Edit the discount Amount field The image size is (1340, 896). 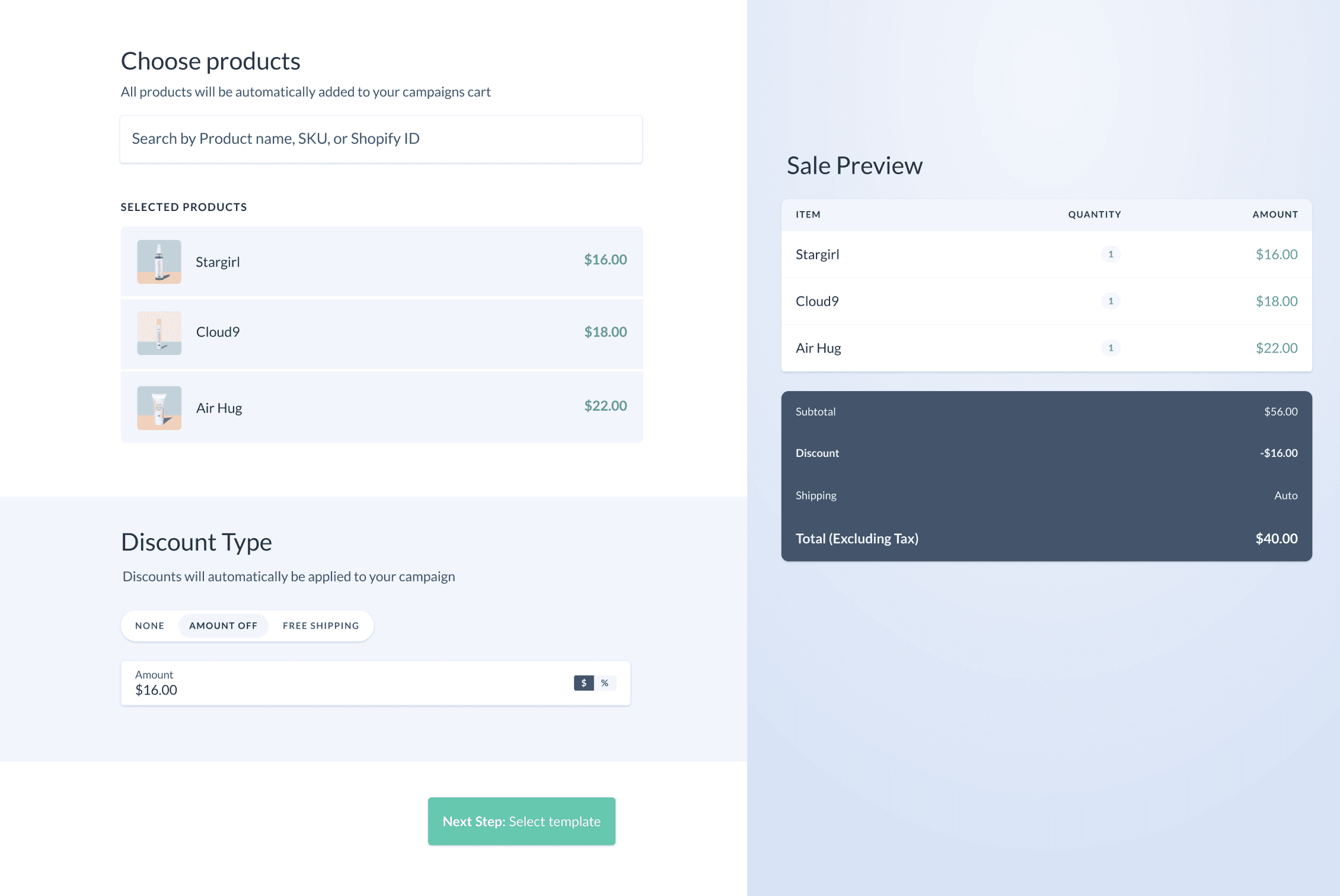[344, 689]
